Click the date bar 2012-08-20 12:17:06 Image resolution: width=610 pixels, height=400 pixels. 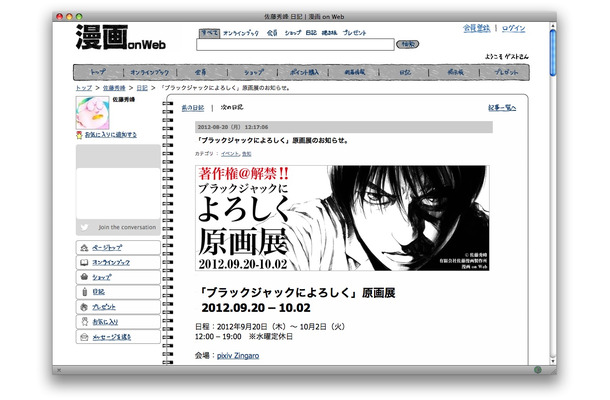pos(344,127)
